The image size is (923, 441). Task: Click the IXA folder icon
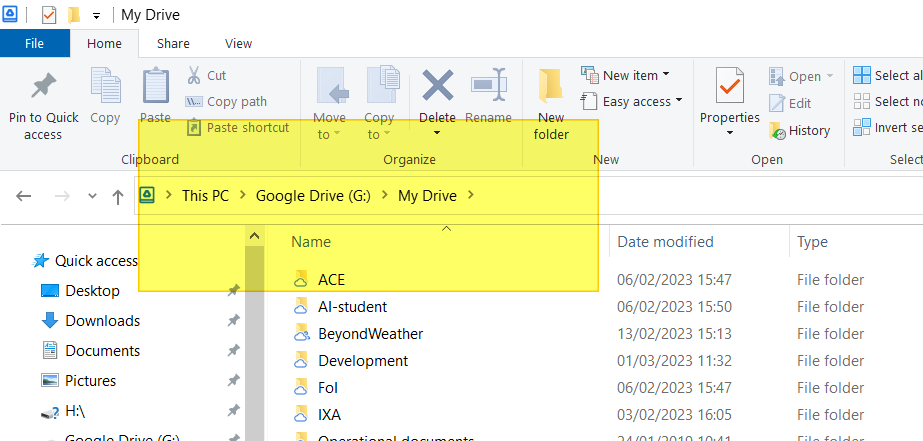pos(301,415)
